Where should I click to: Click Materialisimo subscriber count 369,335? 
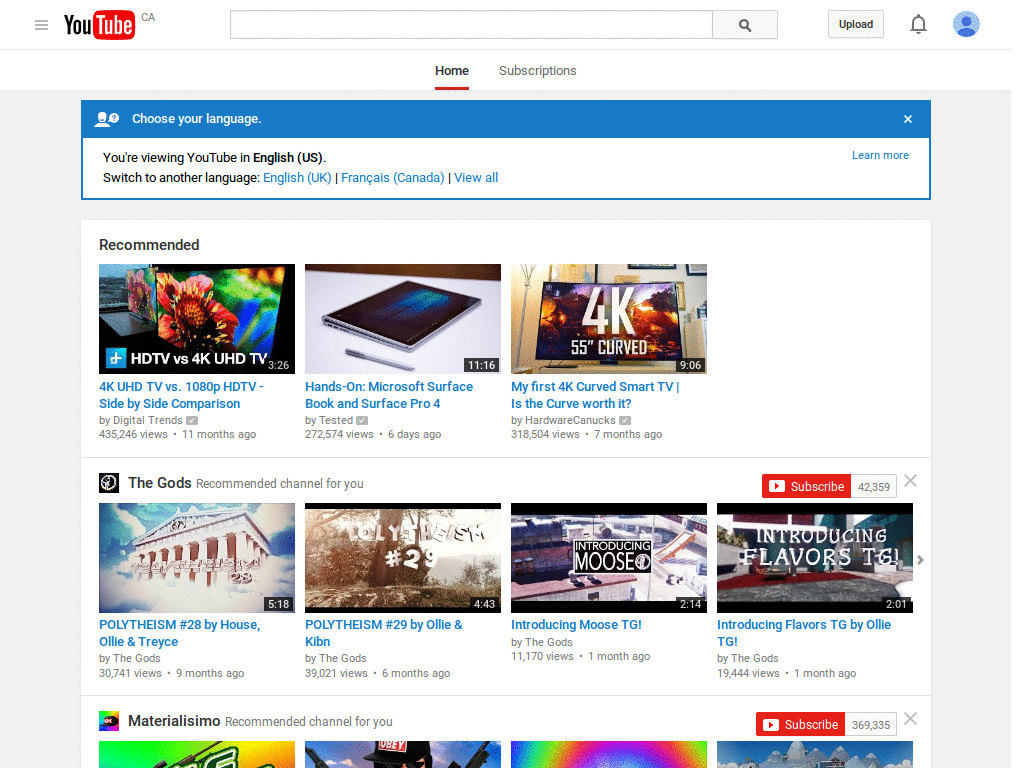pyautogui.click(x=871, y=725)
